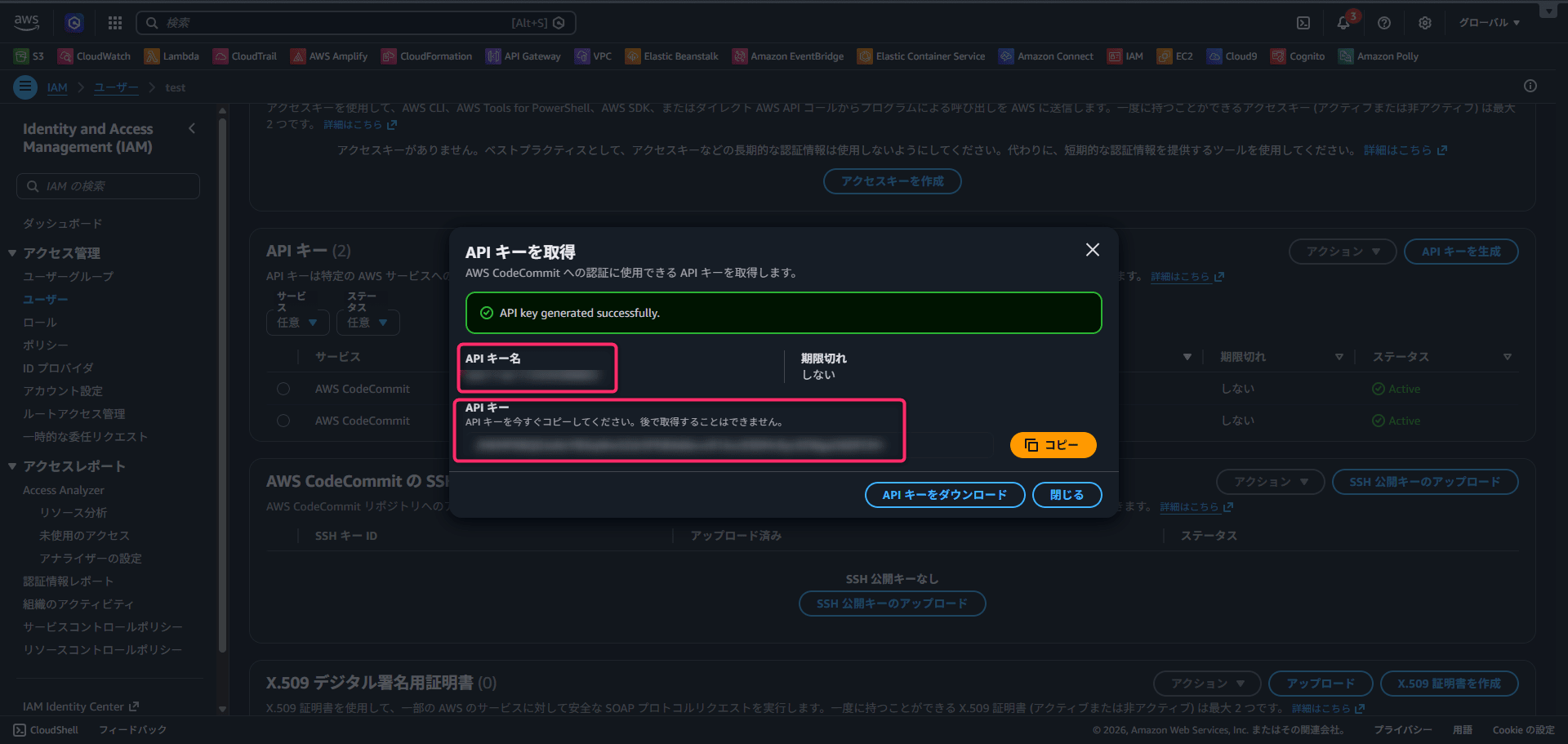Copy the API key with the コピー button
1568x744 pixels.
pos(1053,445)
